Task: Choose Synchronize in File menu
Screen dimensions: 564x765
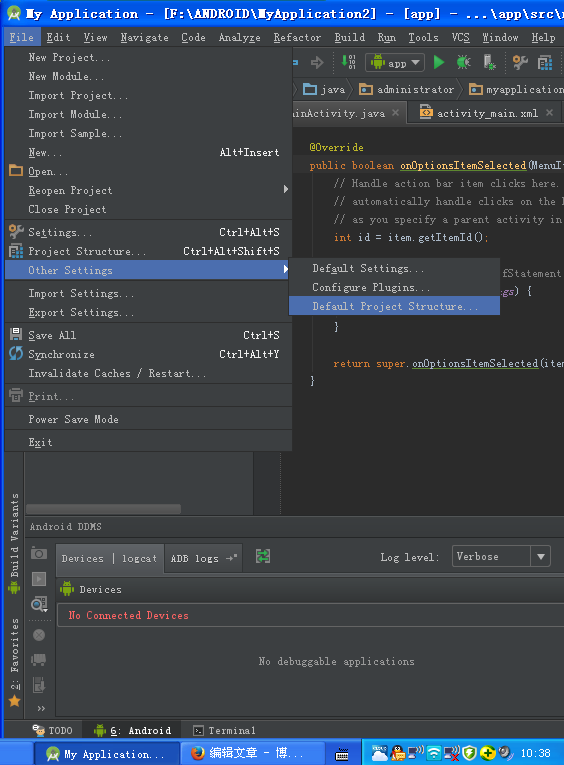Action: tap(148, 354)
